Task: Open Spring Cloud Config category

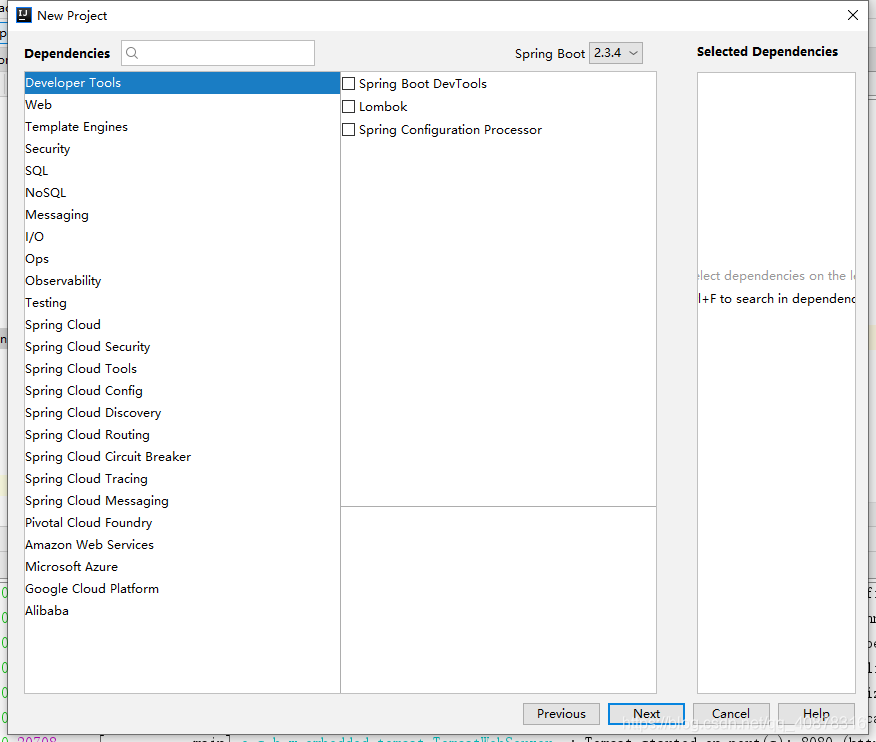Action: click(182, 391)
